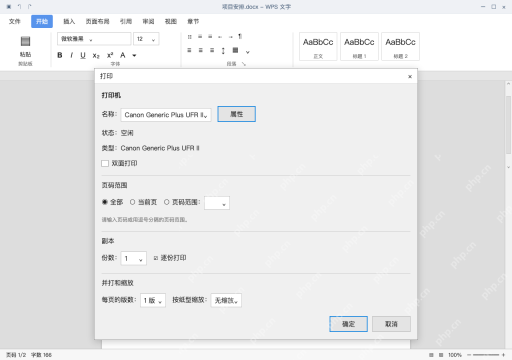Open the printer 名称 dropdown
512x360 pixels.
166,115
